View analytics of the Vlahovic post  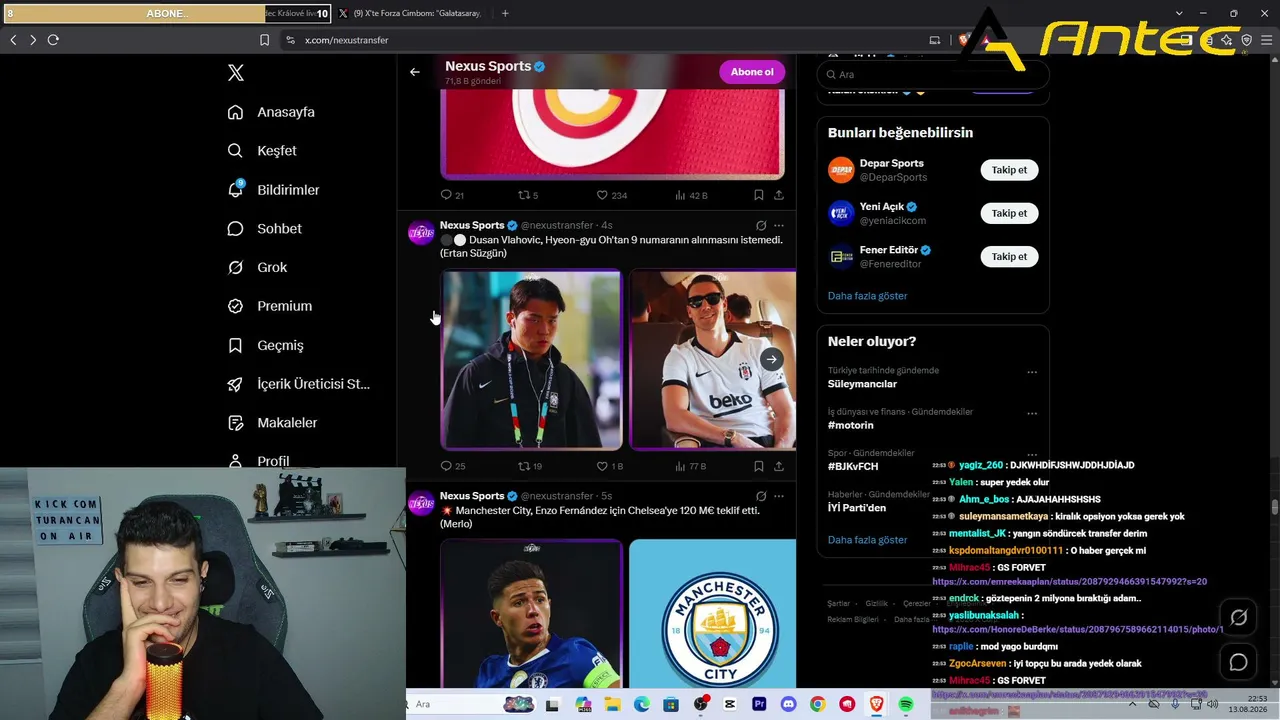click(691, 466)
